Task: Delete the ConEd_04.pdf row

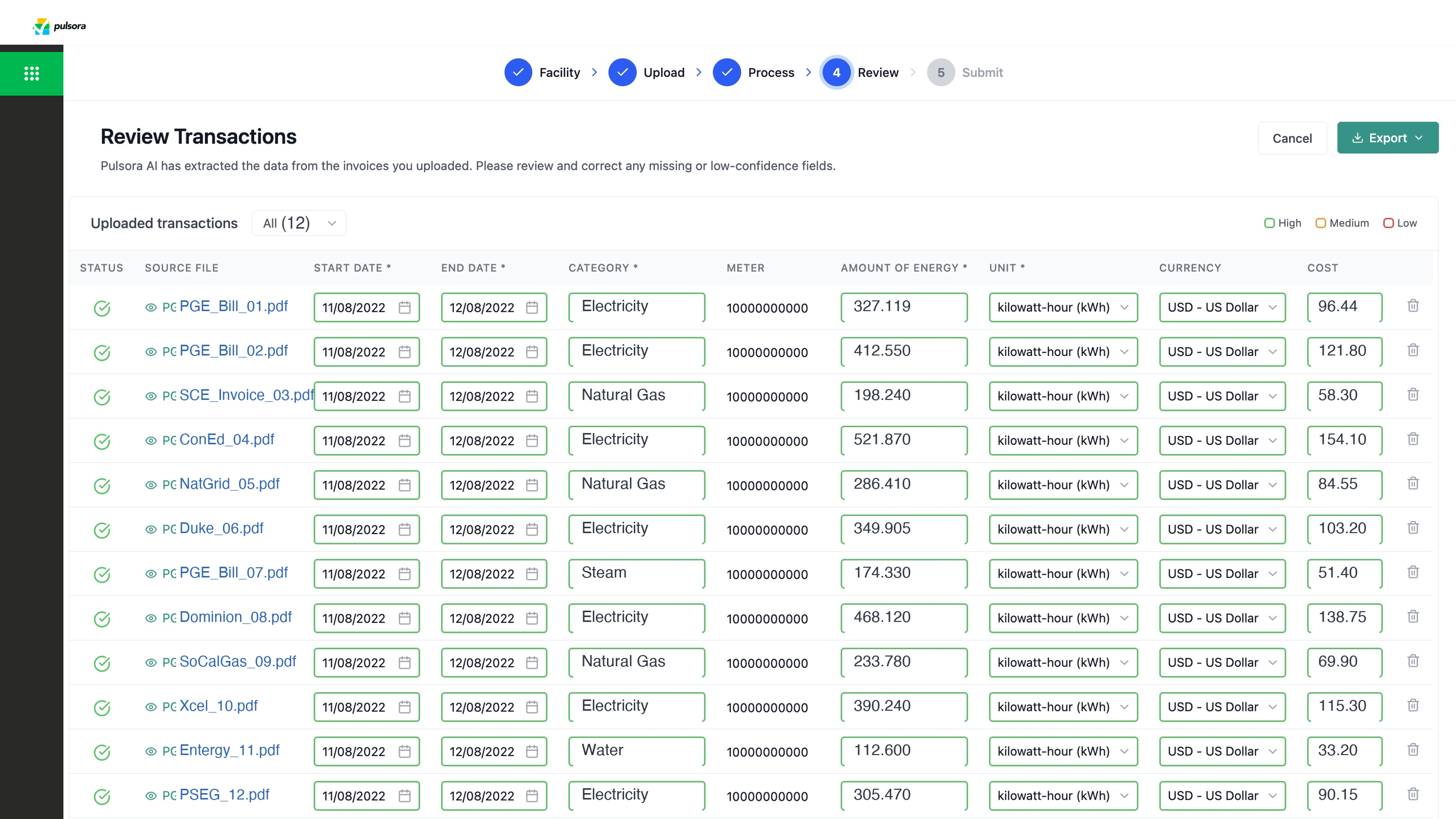Action: point(1412,439)
